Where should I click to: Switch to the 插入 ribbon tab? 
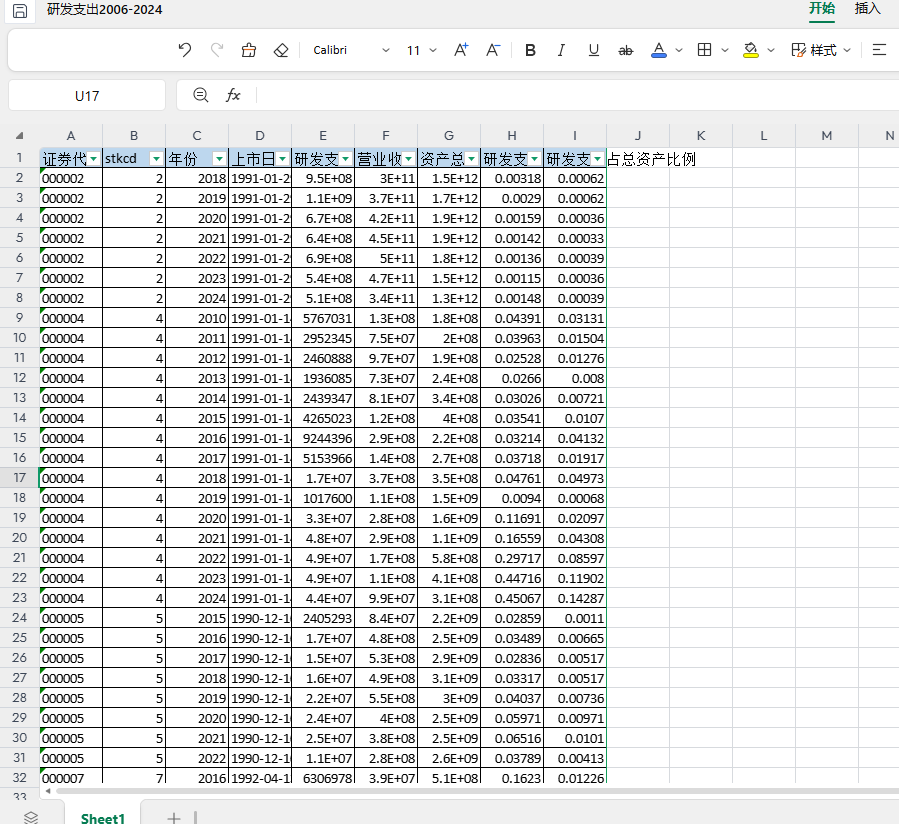867,9
